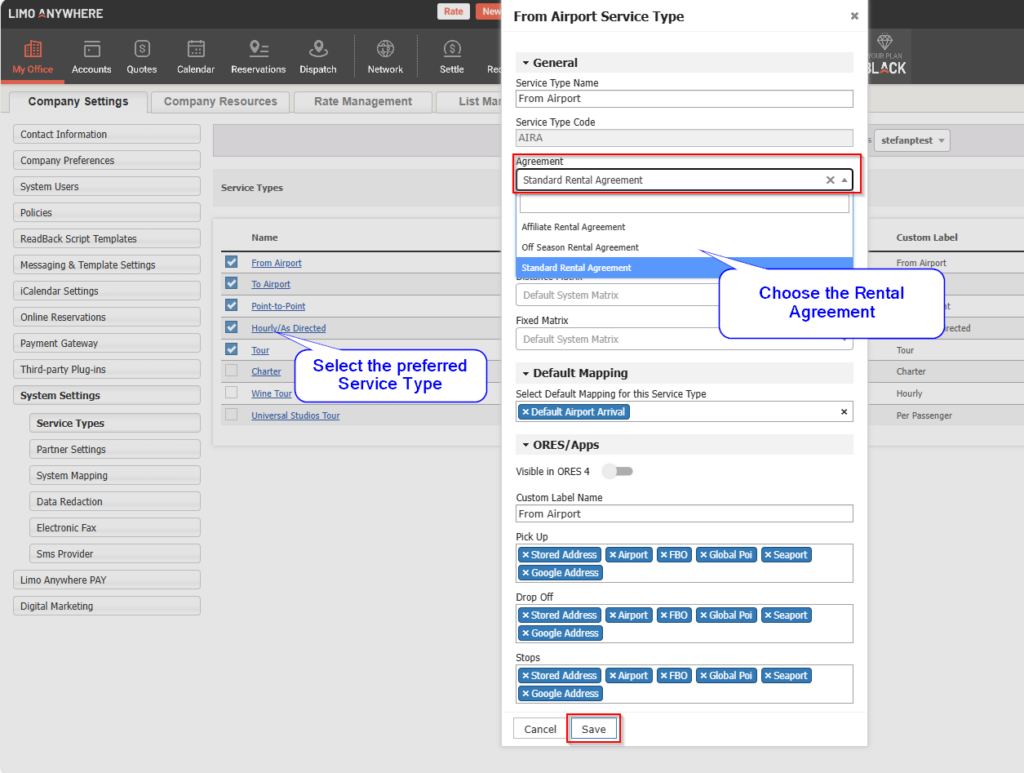Viewport: 1024px width, 773px height.
Task: Click the Service Type Name input field
Action: 684,99
